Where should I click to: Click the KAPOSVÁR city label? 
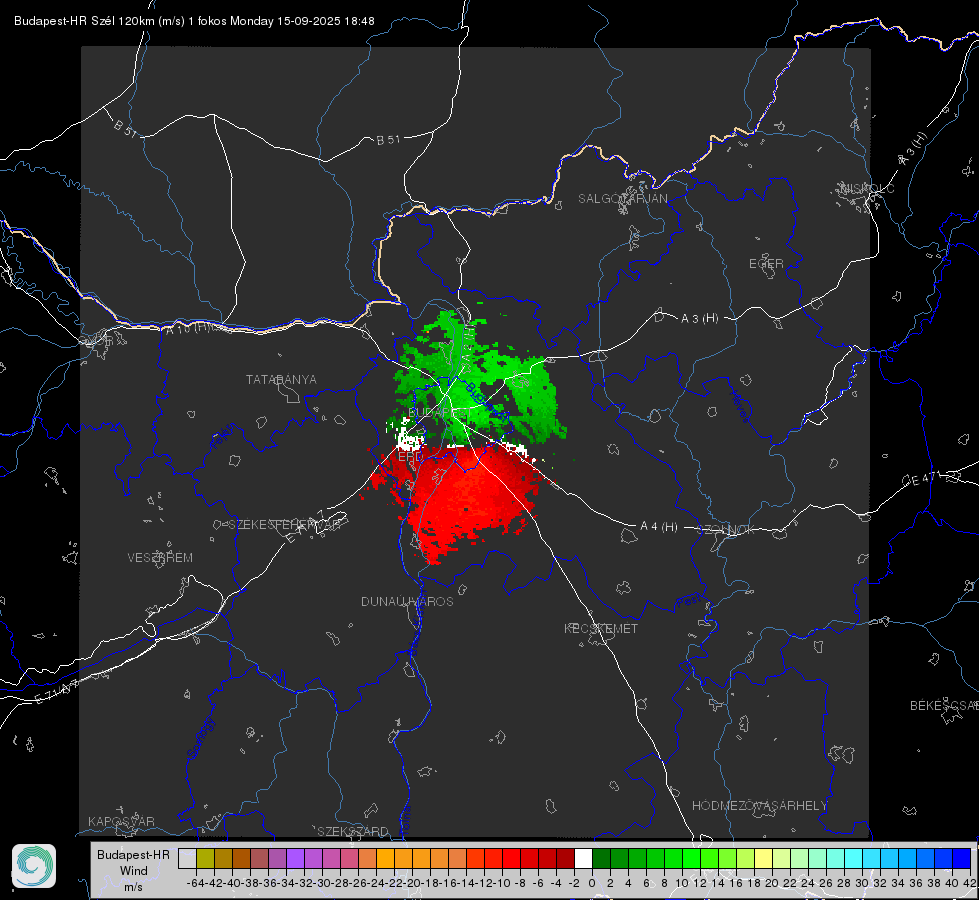pyautogui.click(x=121, y=821)
